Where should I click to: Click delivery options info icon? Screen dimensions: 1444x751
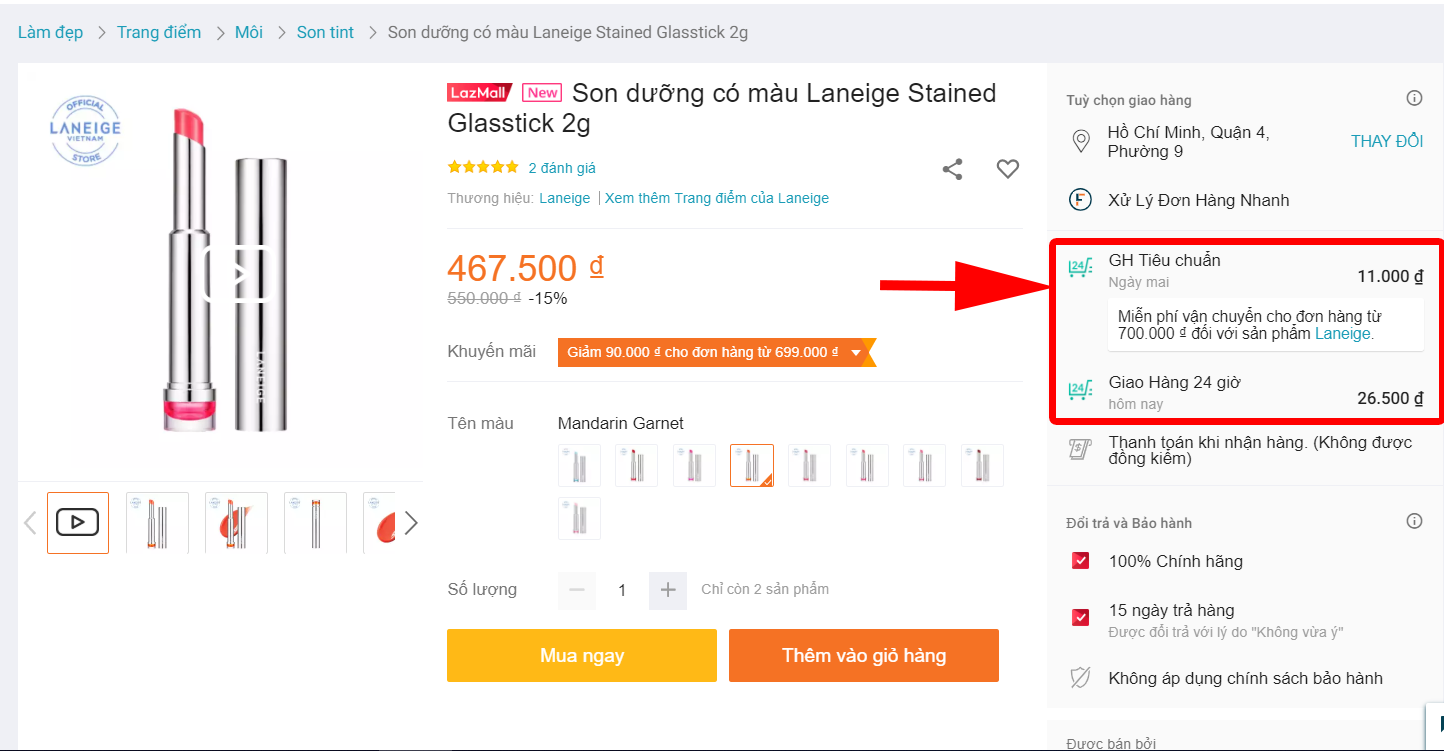(1414, 98)
